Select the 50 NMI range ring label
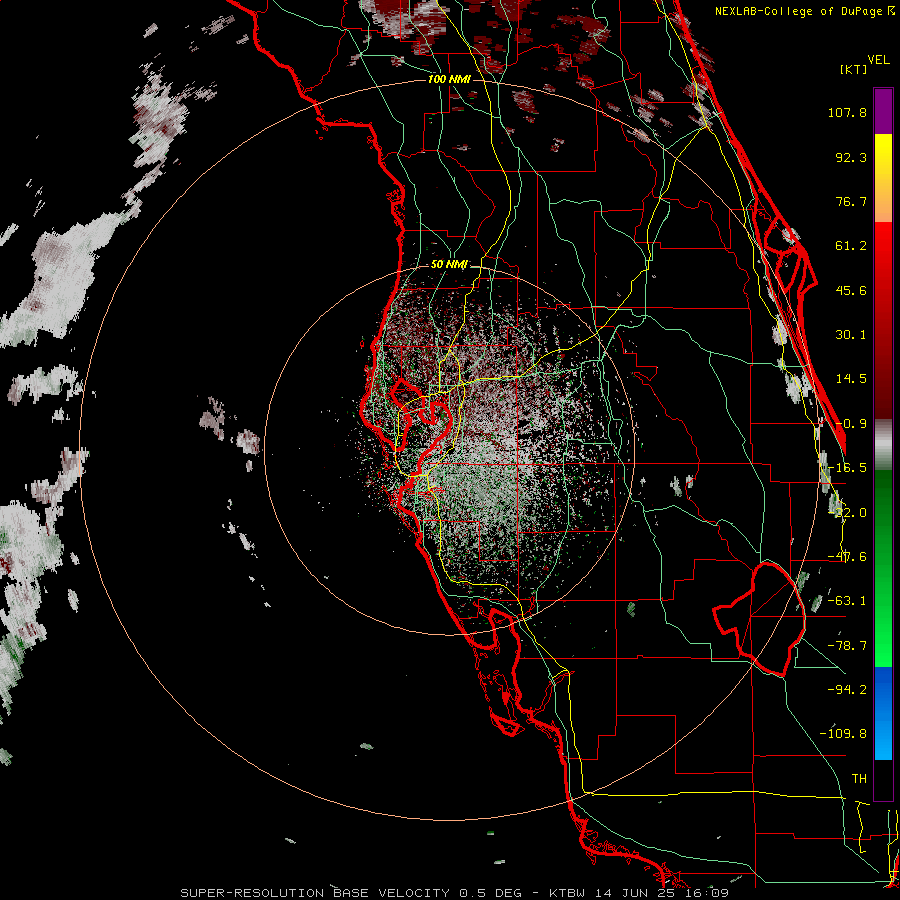The height and width of the screenshot is (900, 900). pos(449,265)
